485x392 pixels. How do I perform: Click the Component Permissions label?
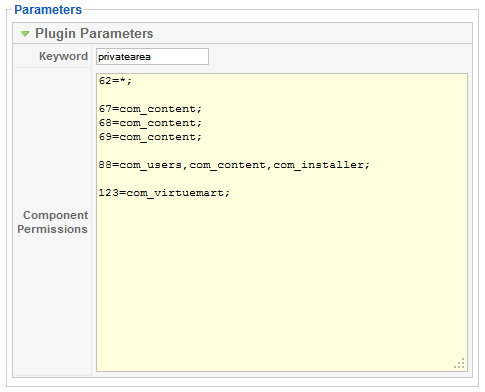pyautogui.click(x=53, y=222)
